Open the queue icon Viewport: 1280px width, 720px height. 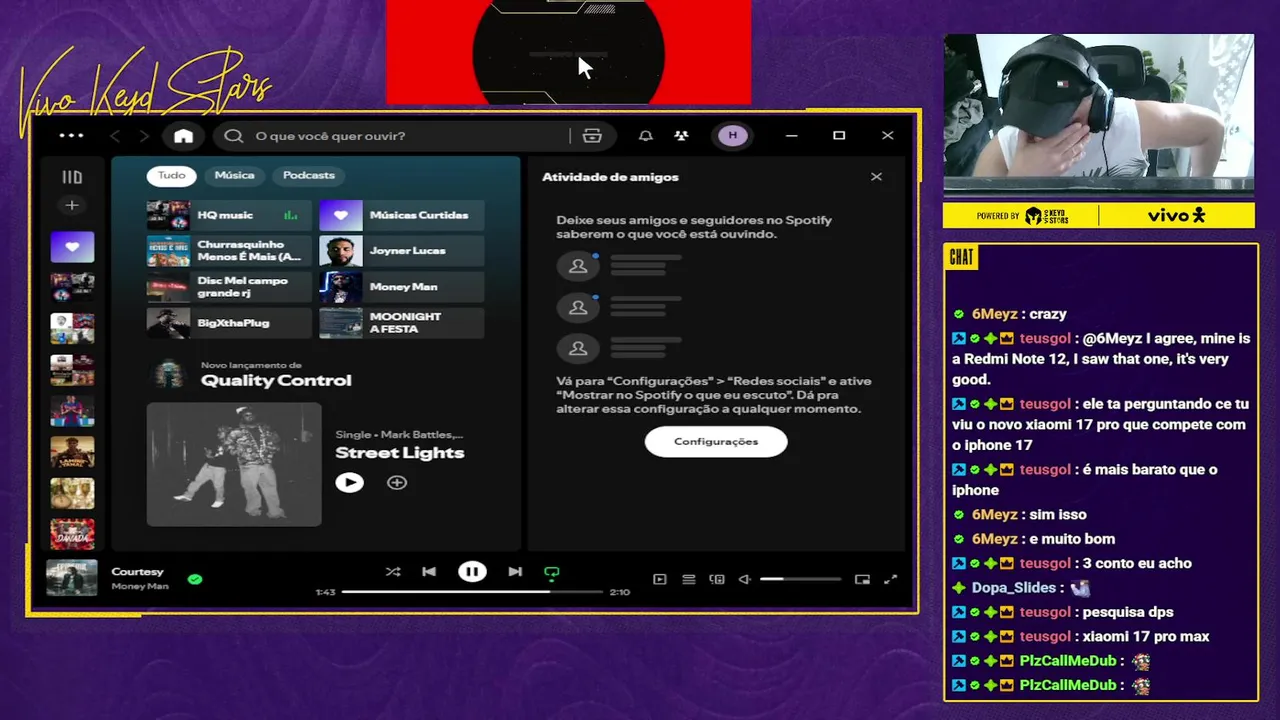pyautogui.click(x=689, y=579)
